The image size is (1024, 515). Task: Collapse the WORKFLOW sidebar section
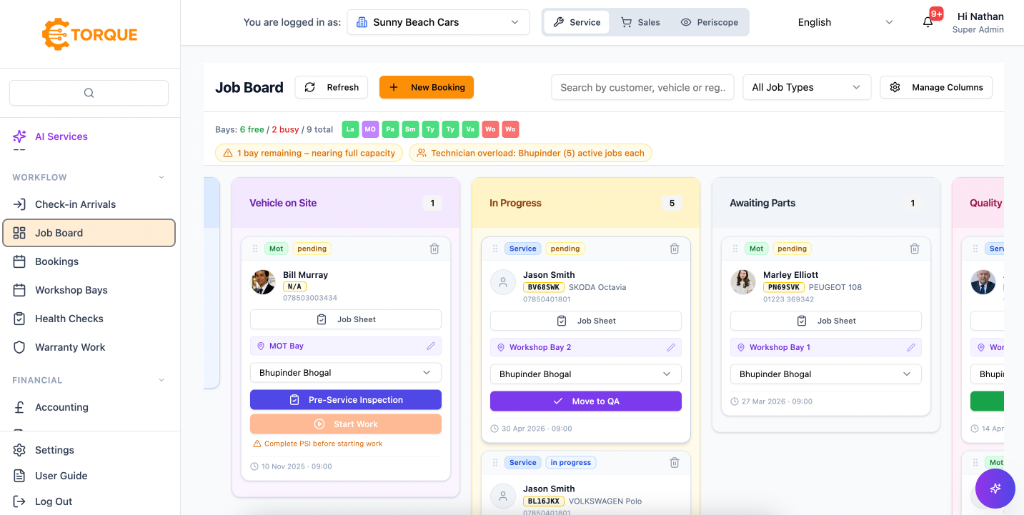(x=161, y=178)
